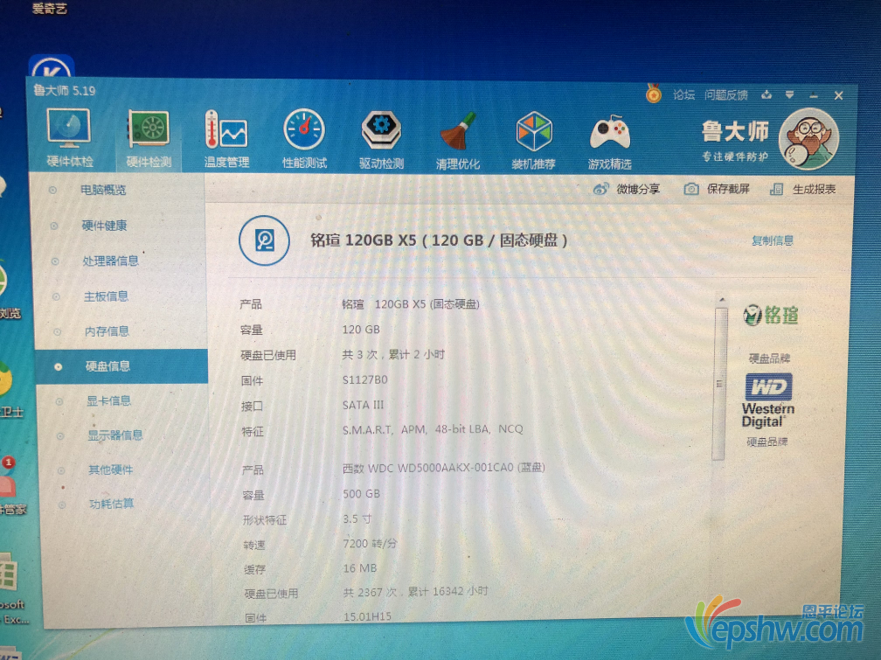881x660 pixels.
Task: Switch to the 硬件检测 hardware detection section
Action: tap(148, 139)
